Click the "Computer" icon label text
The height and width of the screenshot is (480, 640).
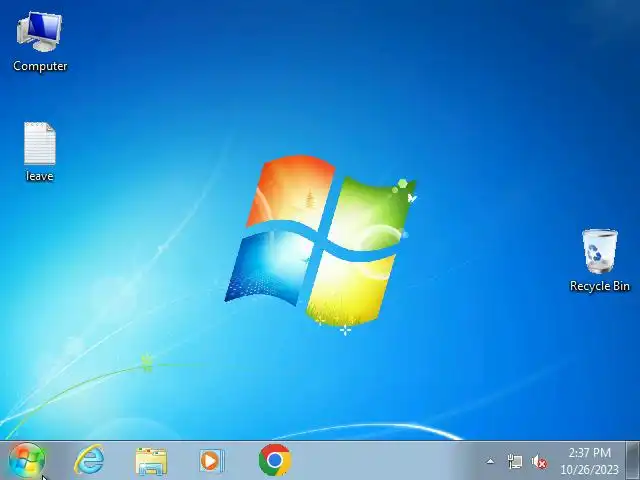(40, 66)
